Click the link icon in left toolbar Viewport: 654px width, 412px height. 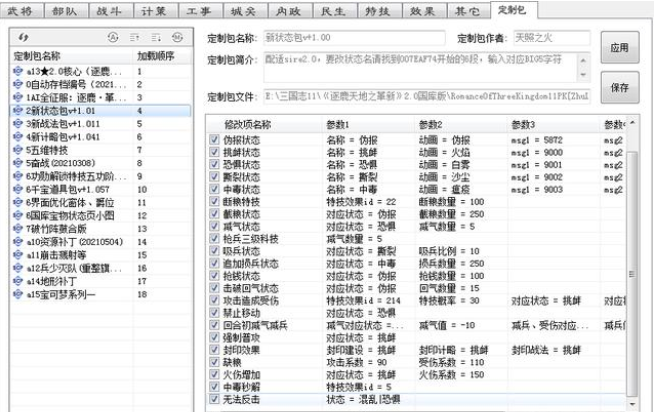coord(20,37)
